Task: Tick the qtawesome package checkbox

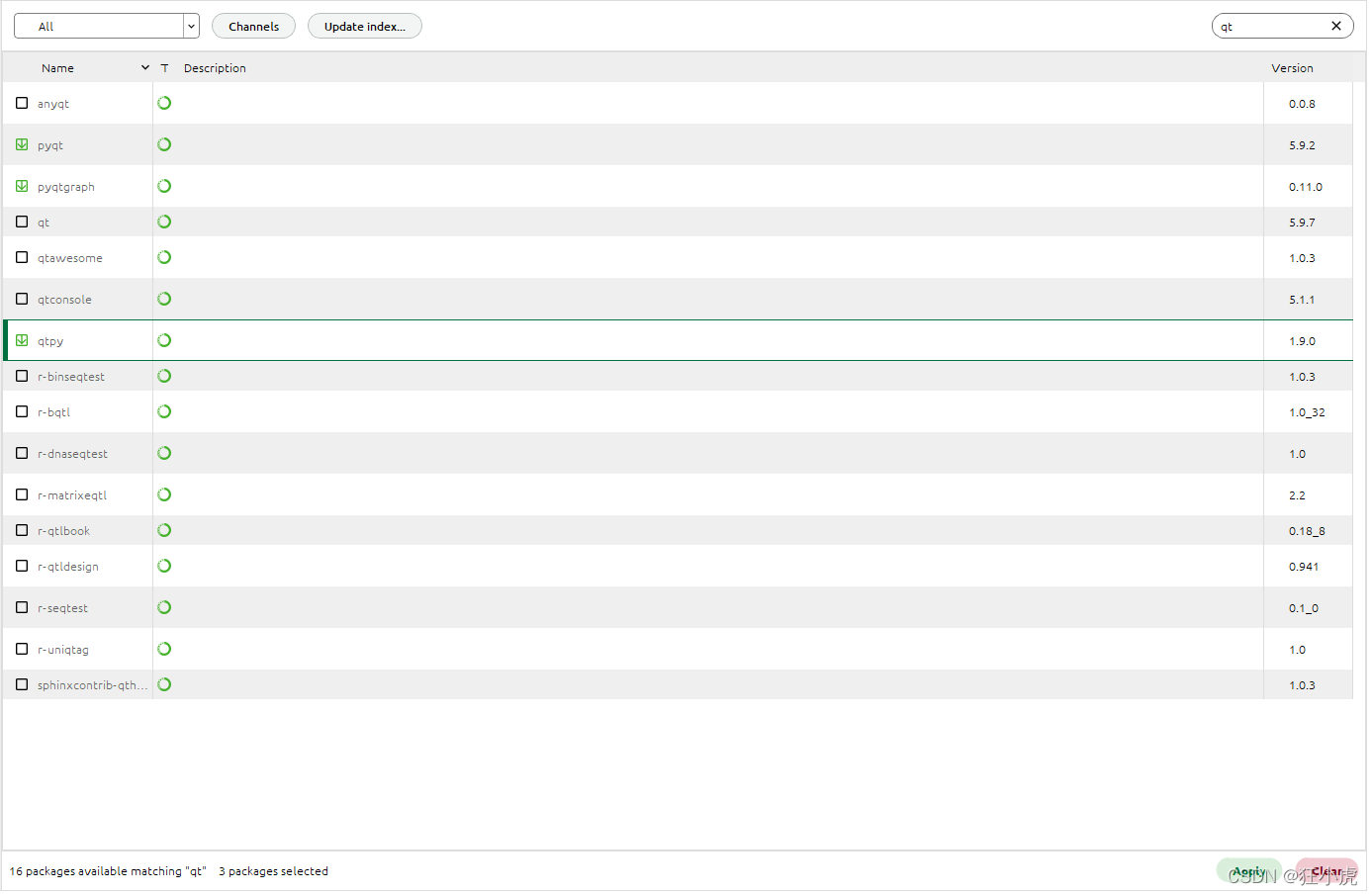Action: click(x=22, y=257)
